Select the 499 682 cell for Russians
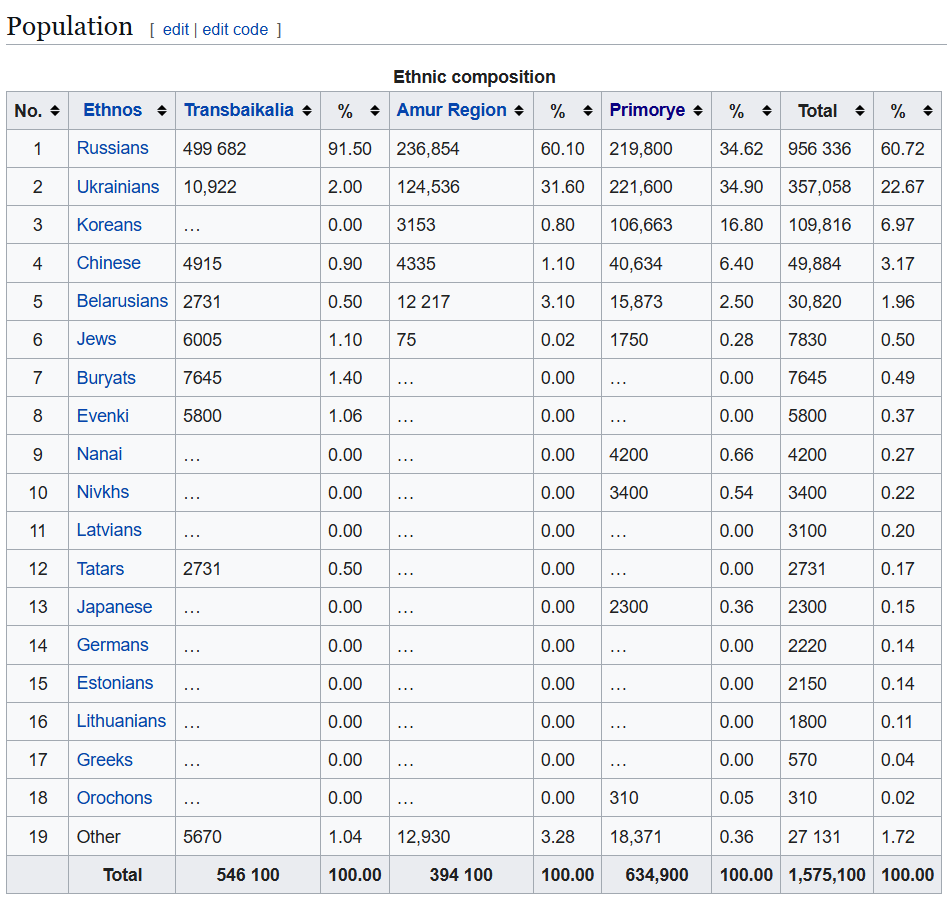This screenshot has width=947, height=901. click(248, 149)
